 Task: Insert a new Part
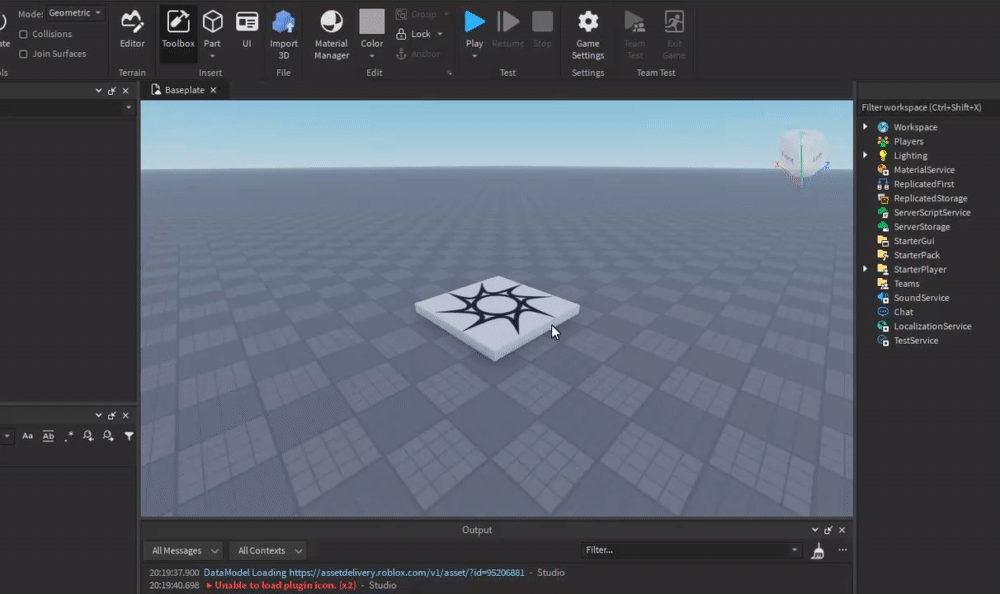(x=212, y=29)
